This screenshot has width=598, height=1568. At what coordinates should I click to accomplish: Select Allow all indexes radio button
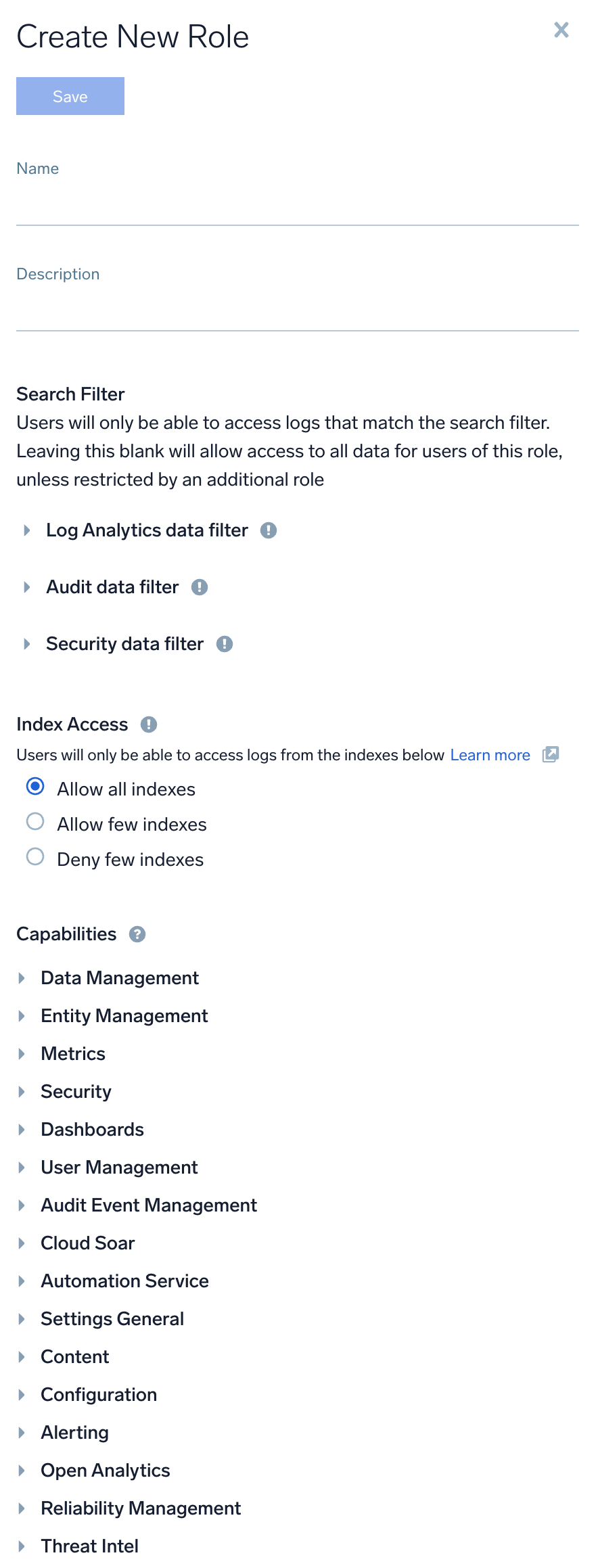pyautogui.click(x=35, y=787)
